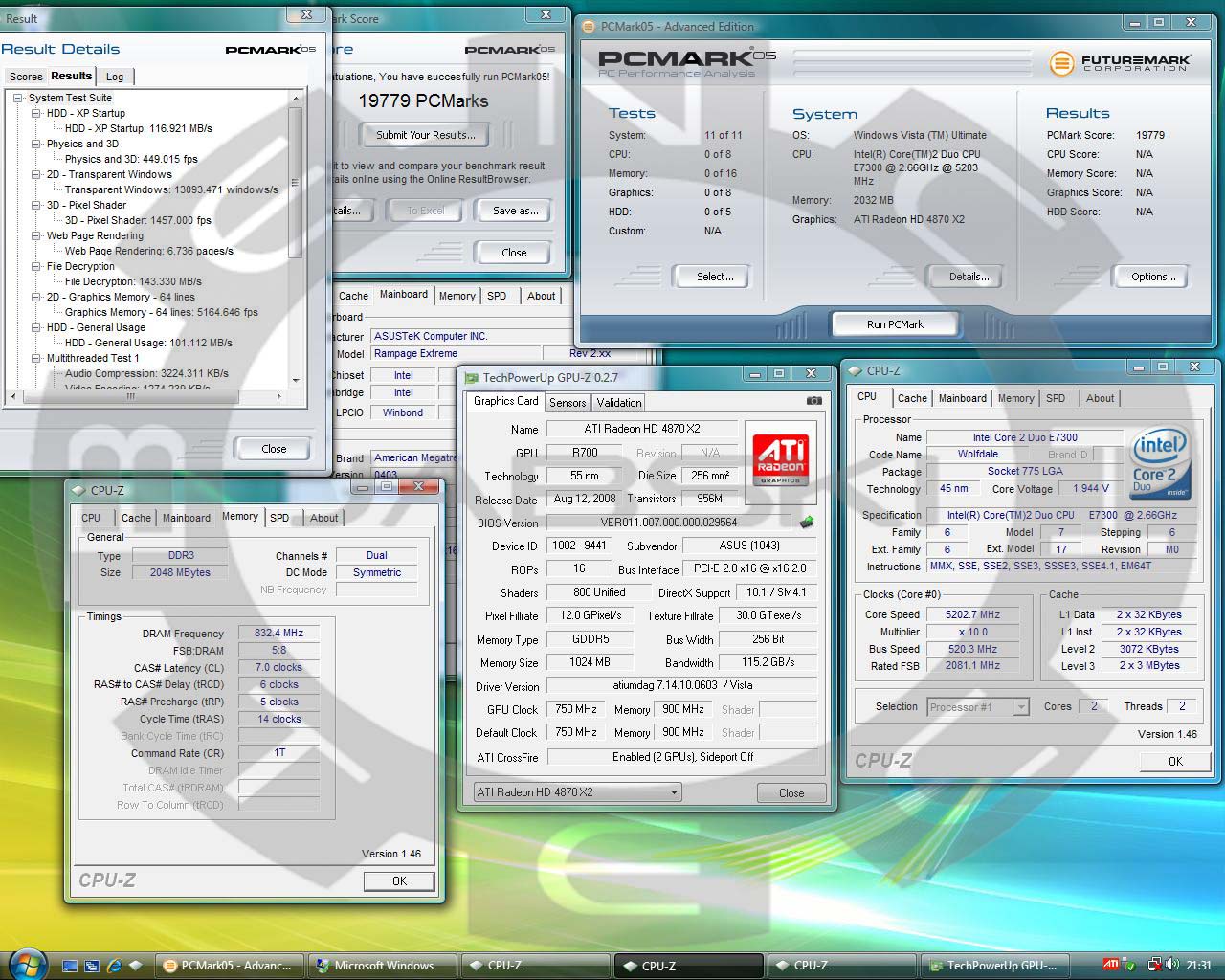The width and height of the screenshot is (1225, 980).
Task: Click Close button in GPU-Z
Action: (x=791, y=792)
